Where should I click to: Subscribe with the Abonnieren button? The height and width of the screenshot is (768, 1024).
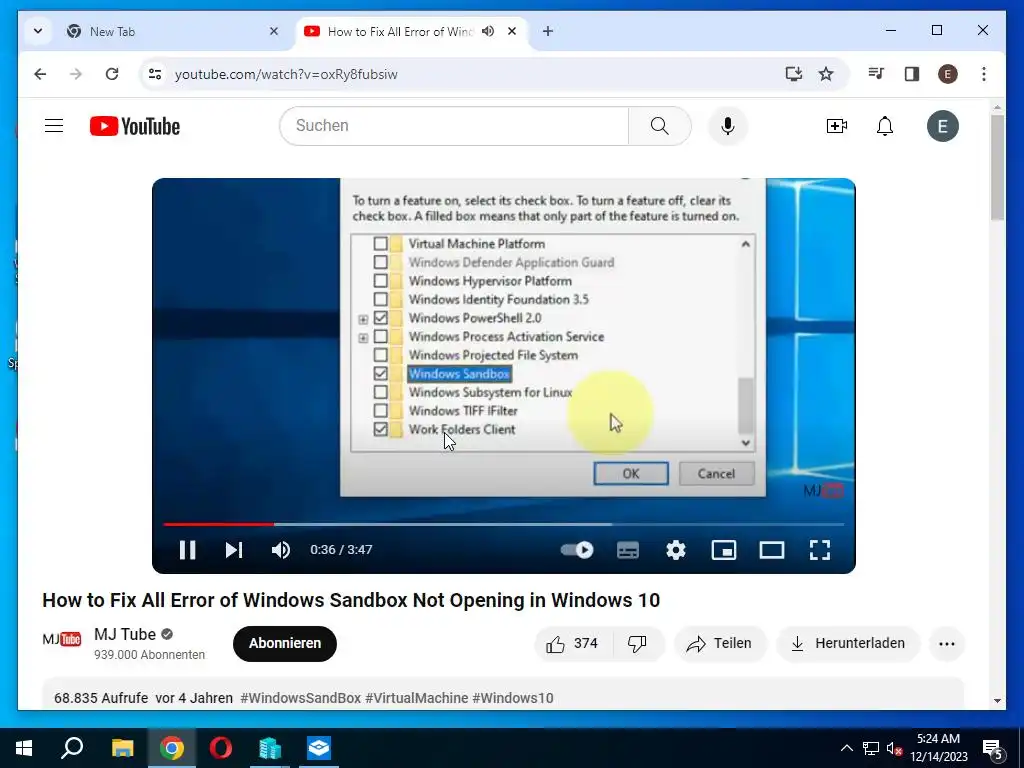pos(285,643)
